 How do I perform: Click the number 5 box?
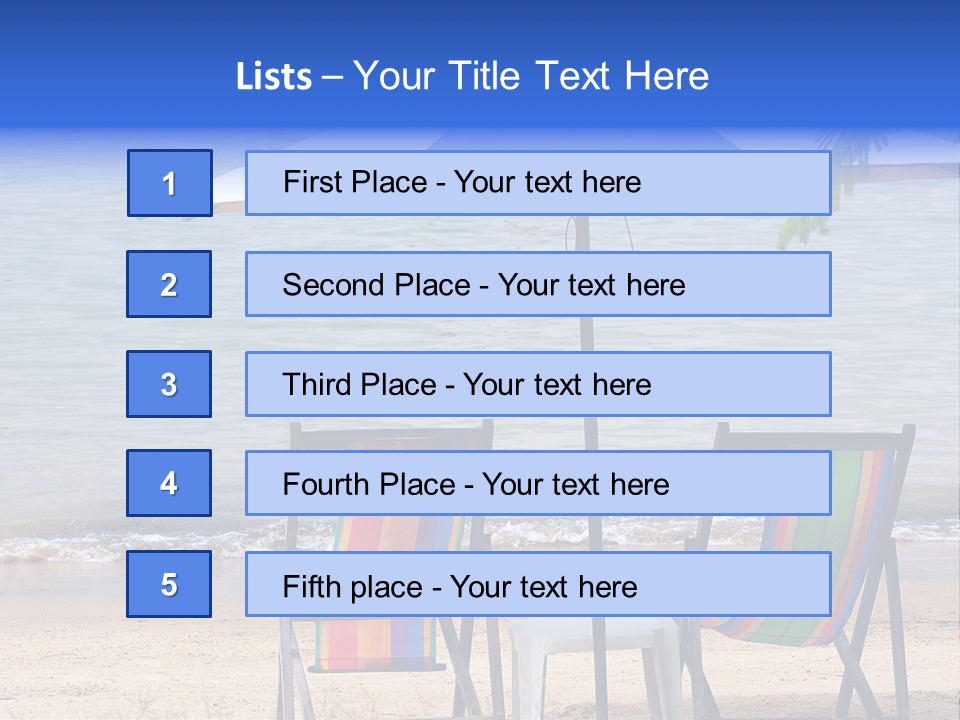(x=169, y=584)
